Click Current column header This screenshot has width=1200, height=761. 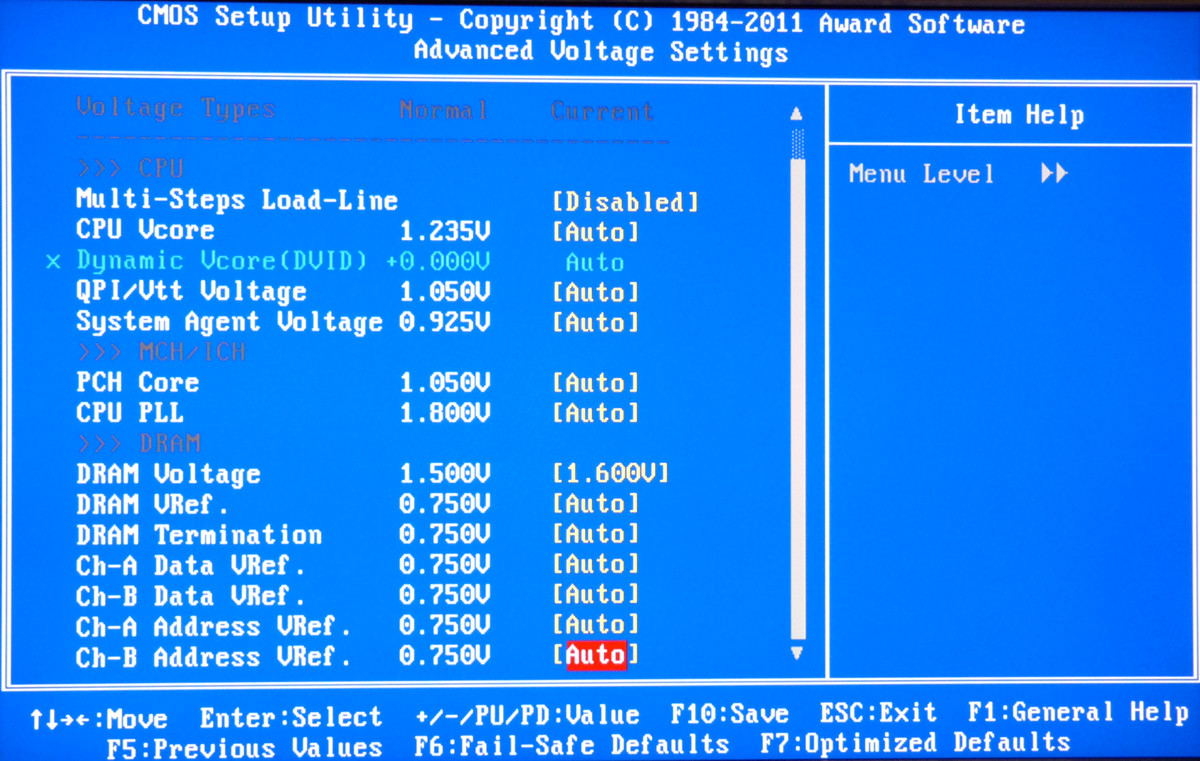[x=603, y=111]
